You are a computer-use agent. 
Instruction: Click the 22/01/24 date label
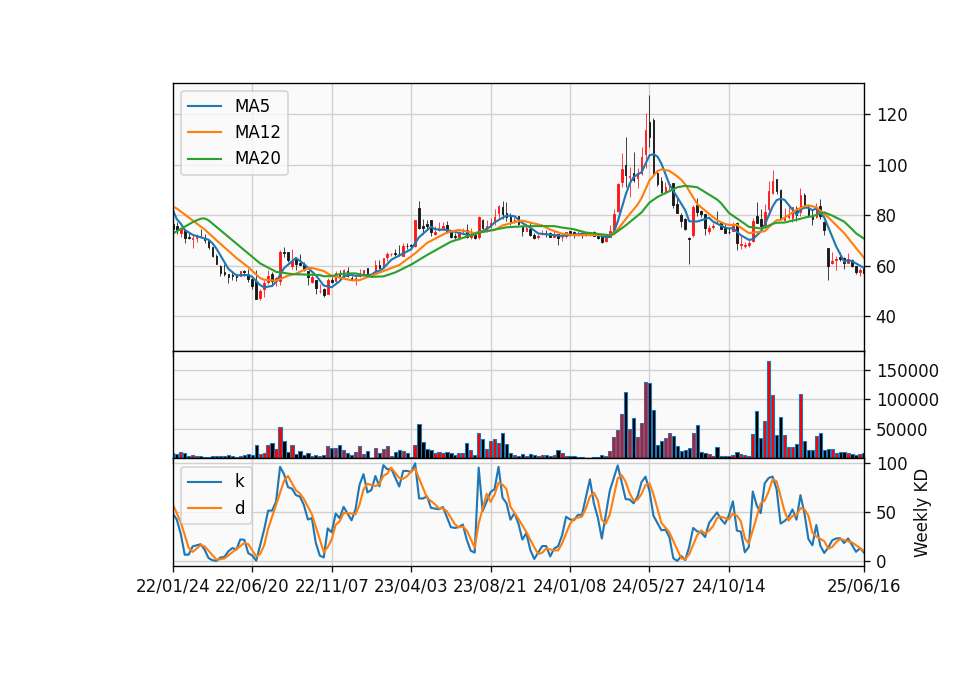pyautogui.click(x=173, y=586)
